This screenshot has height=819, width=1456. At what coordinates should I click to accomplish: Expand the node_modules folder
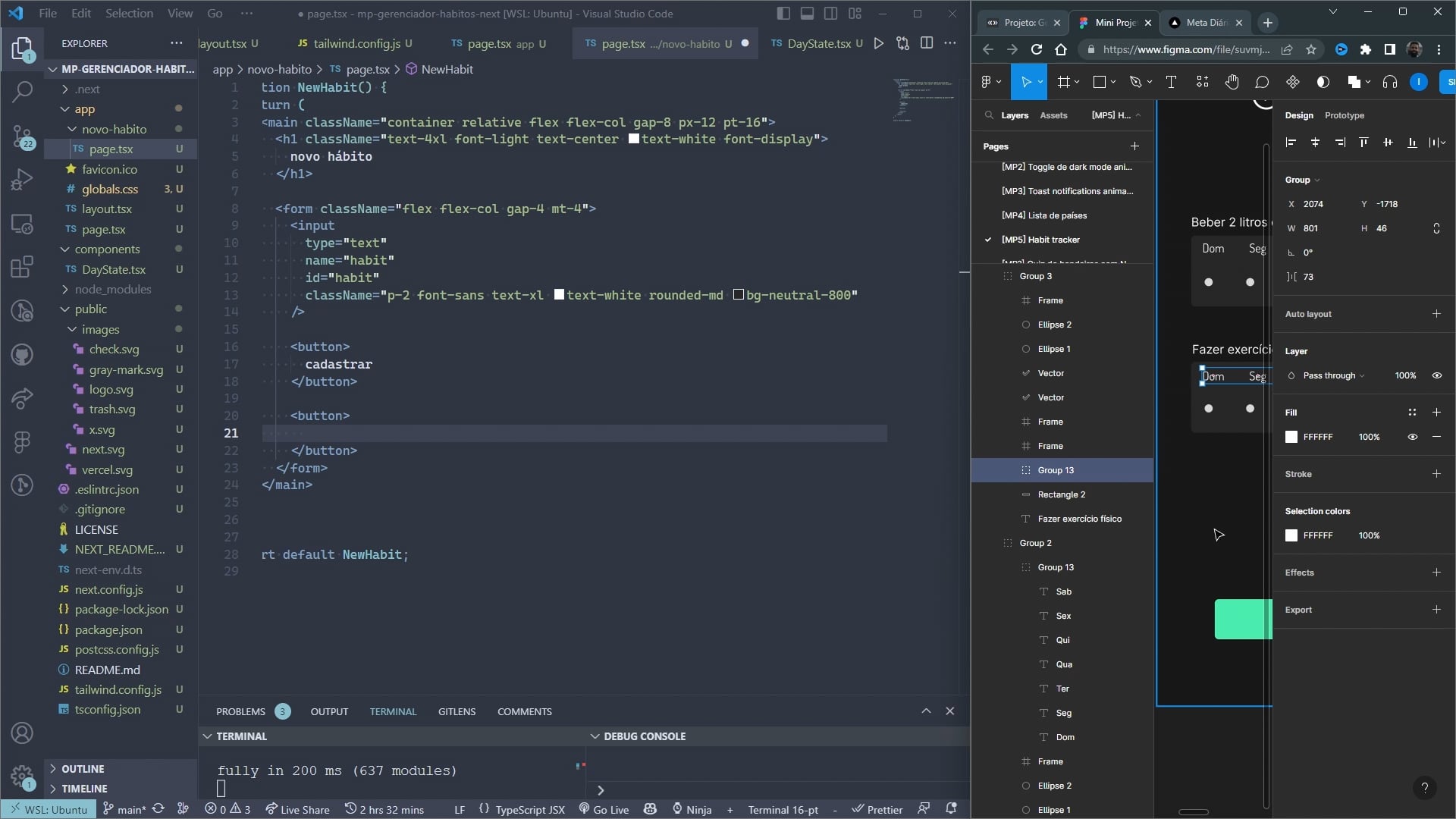click(x=112, y=289)
